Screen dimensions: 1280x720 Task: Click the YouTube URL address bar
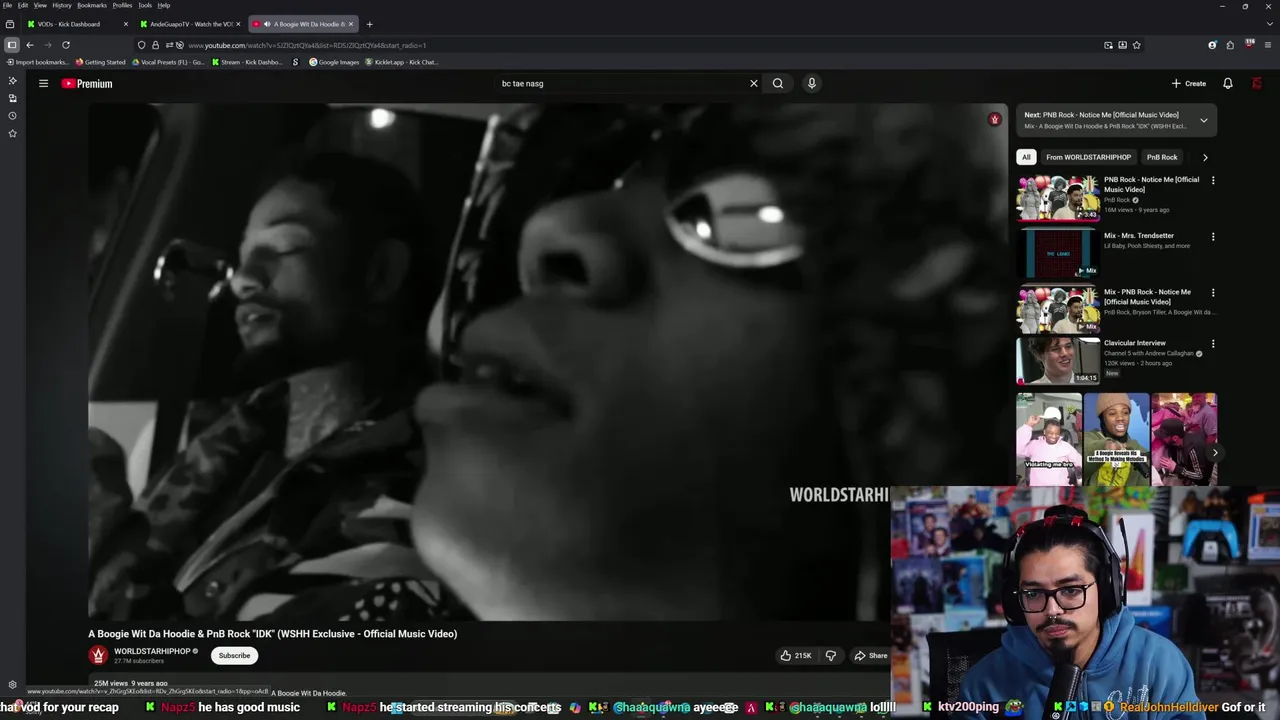click(640, 45)
